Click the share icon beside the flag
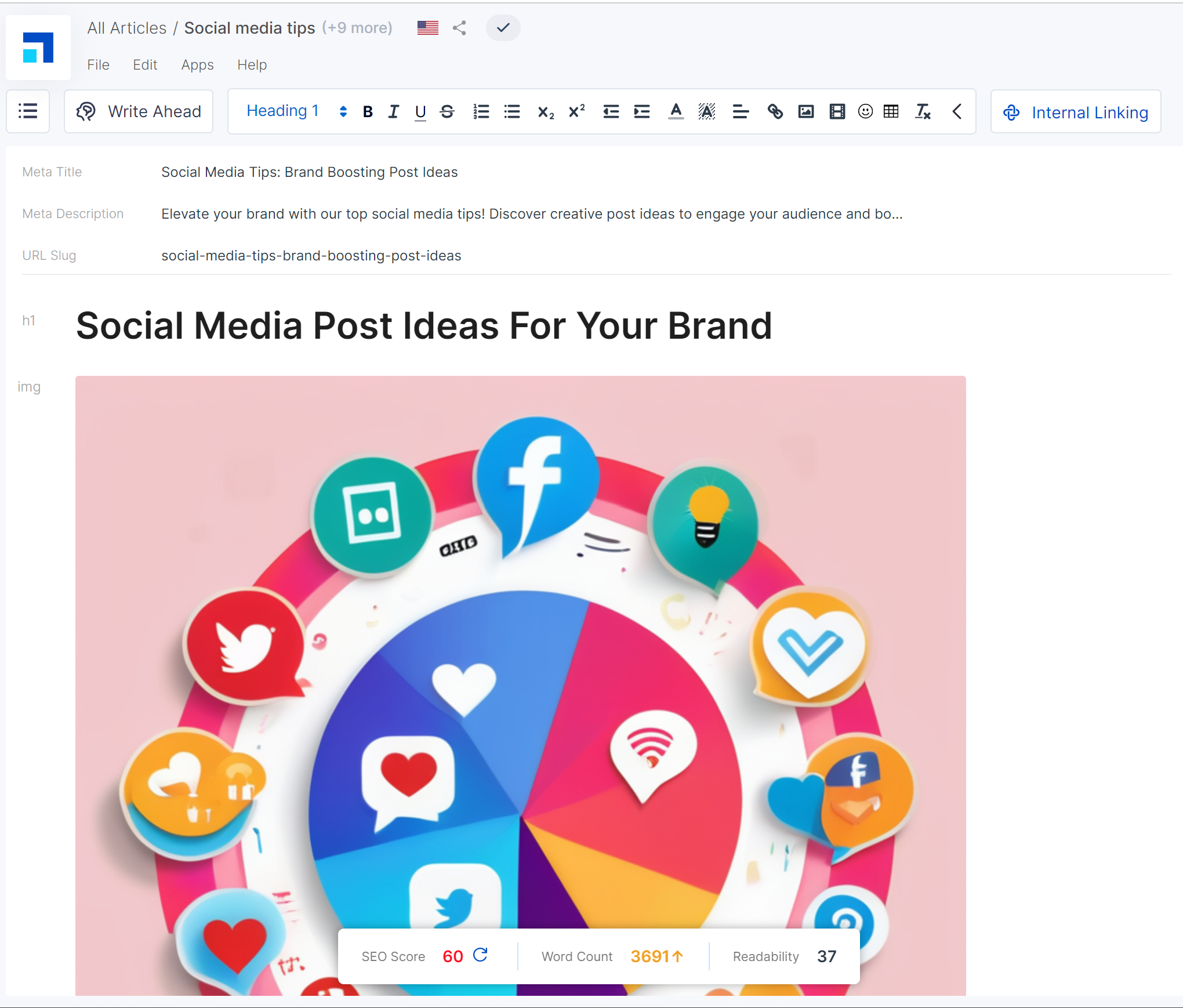 click(x=459, y=28)
